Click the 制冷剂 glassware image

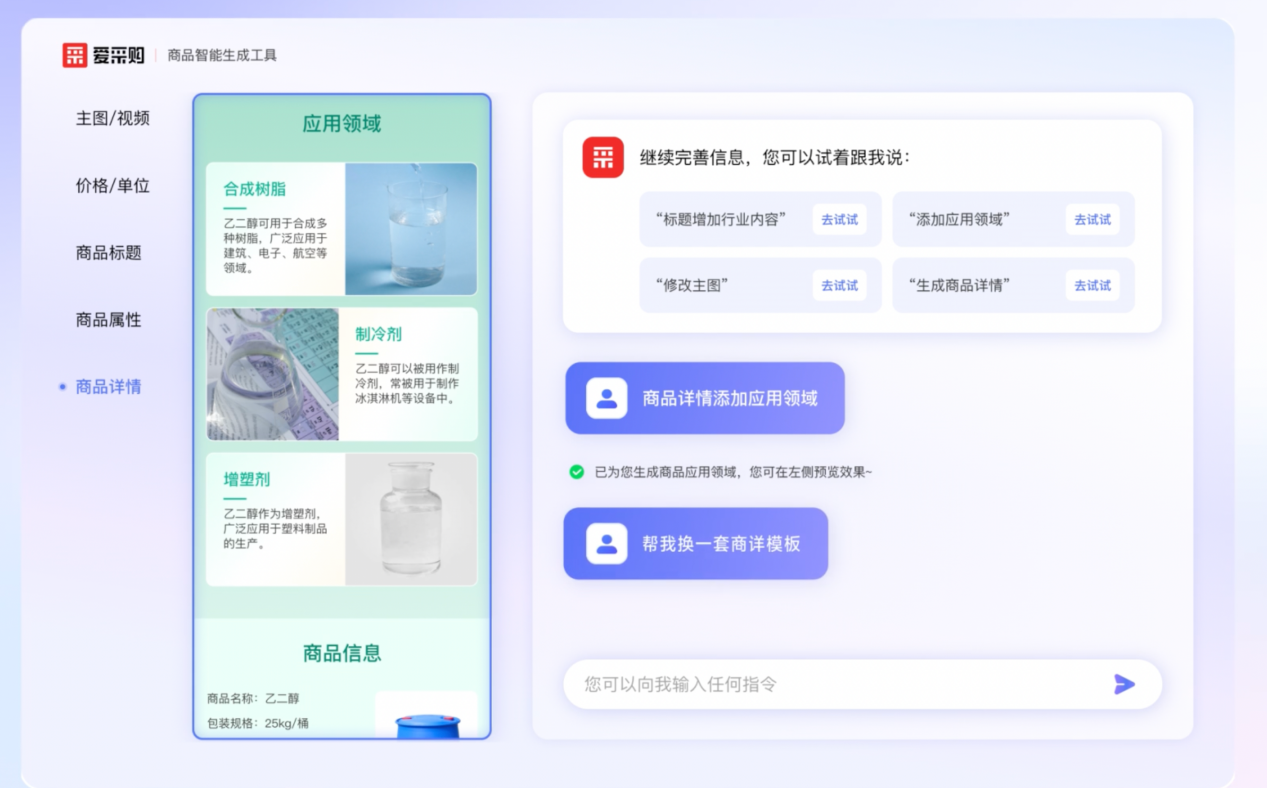(x=273, y=374)
